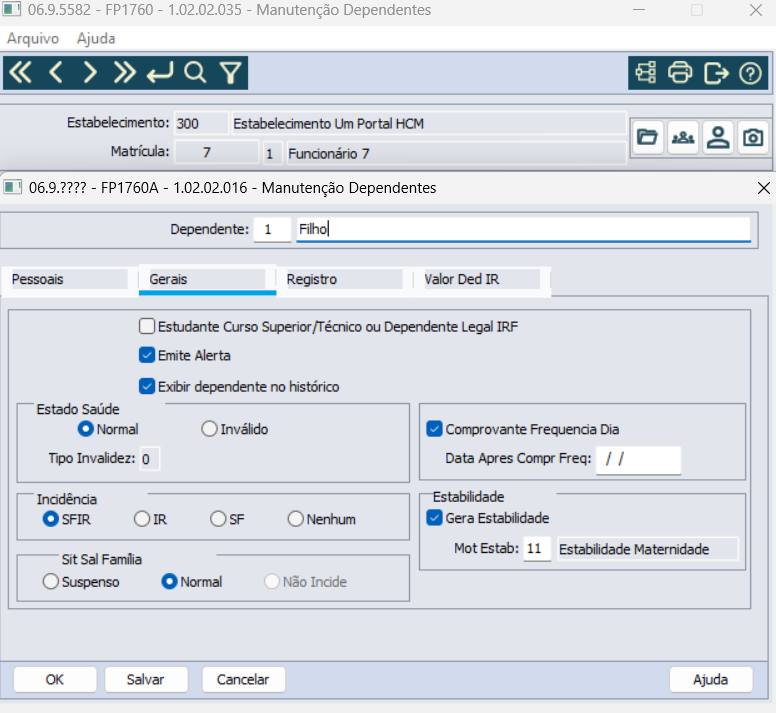Image resolution: width=776 pixels, height=713 pixels.
Task: Open the Ajuda menu
Action: click(96, 39)
